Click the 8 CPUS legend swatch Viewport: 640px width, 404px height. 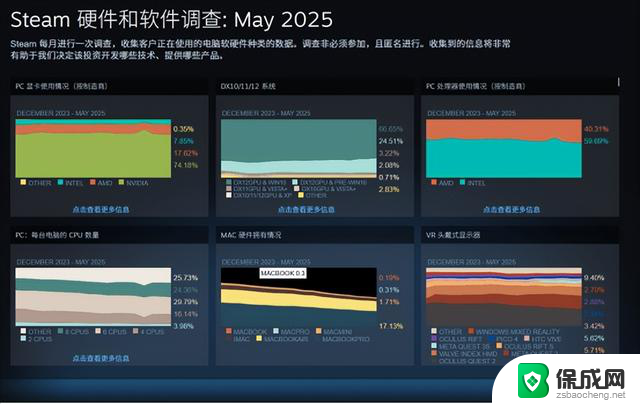(x=60, y=331)
